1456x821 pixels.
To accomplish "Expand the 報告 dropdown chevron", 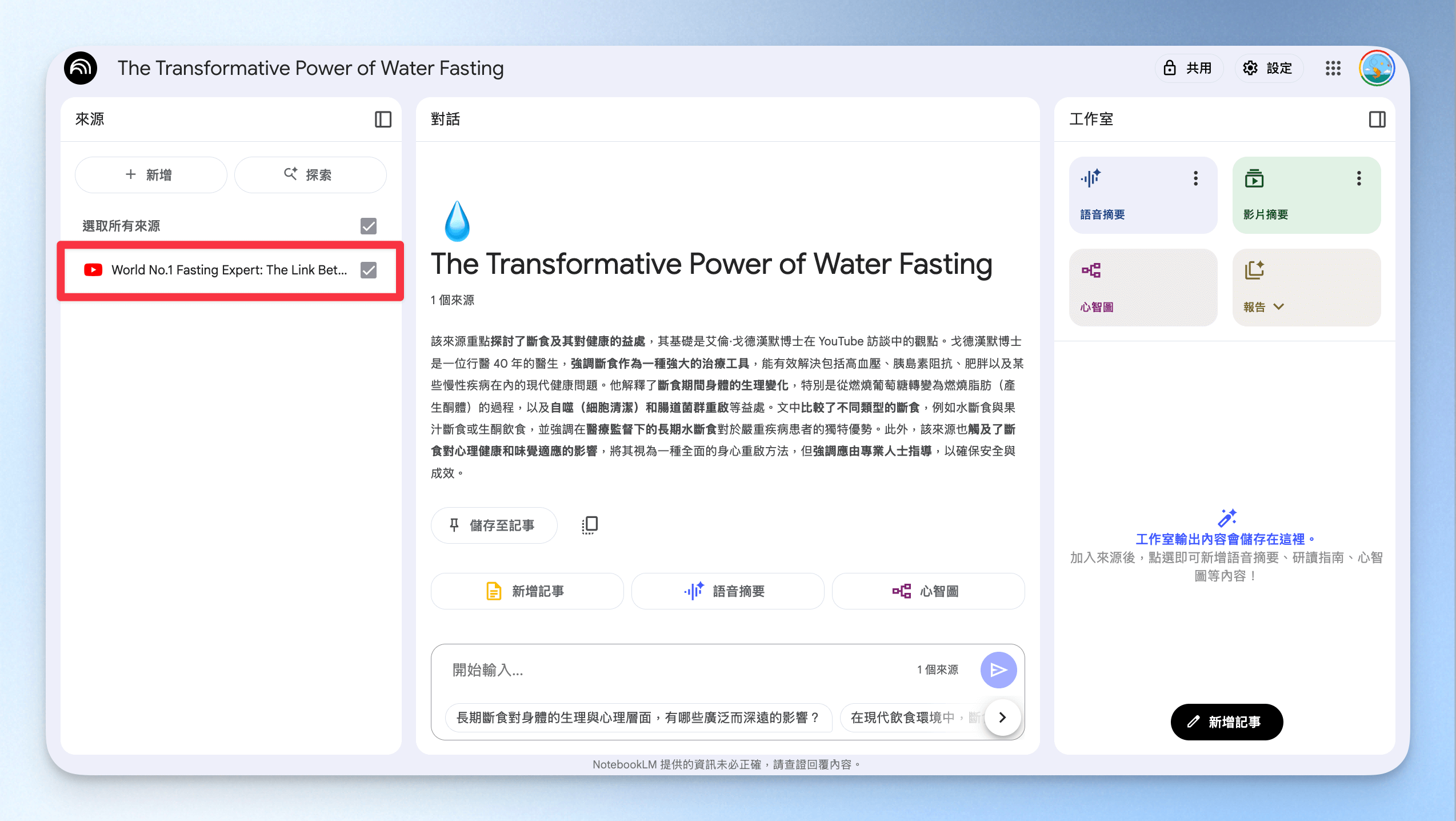I will click(1279, 307).
